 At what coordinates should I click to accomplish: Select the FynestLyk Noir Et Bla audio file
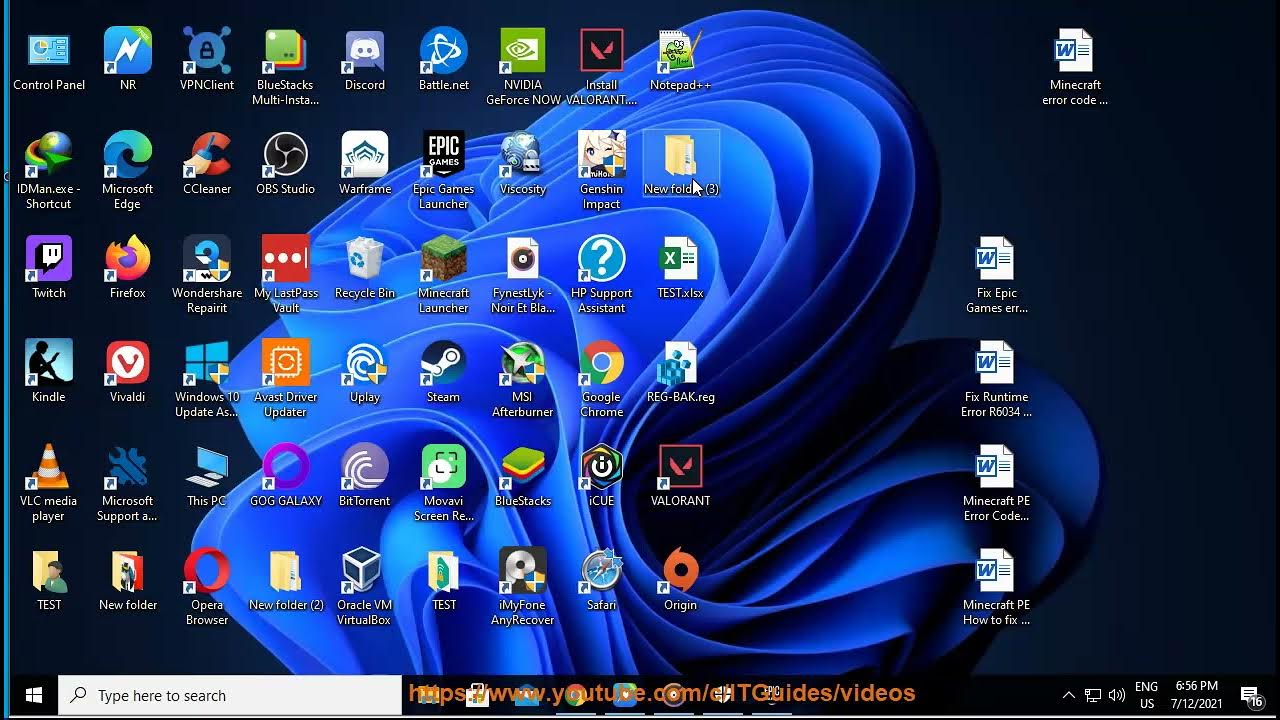523,275
